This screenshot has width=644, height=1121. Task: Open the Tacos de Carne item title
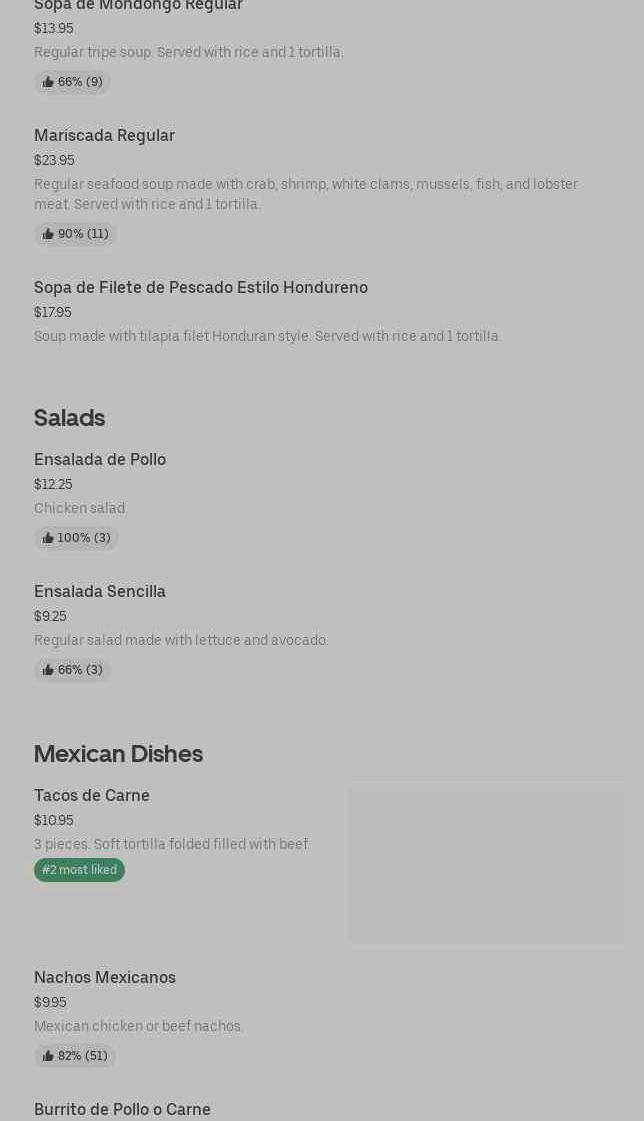coord(92,795)
